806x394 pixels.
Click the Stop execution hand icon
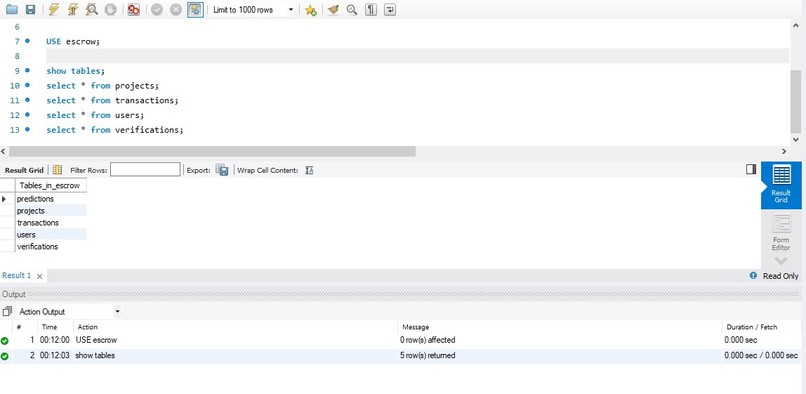[110, 9]
